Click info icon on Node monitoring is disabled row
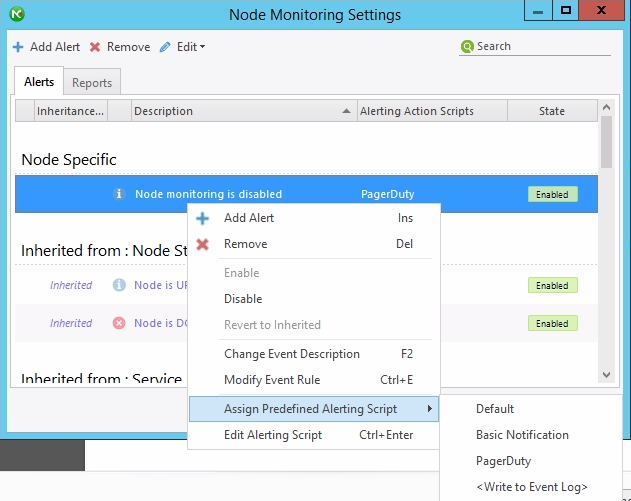This screenshot has width=631, height=501. click(119, 194)
